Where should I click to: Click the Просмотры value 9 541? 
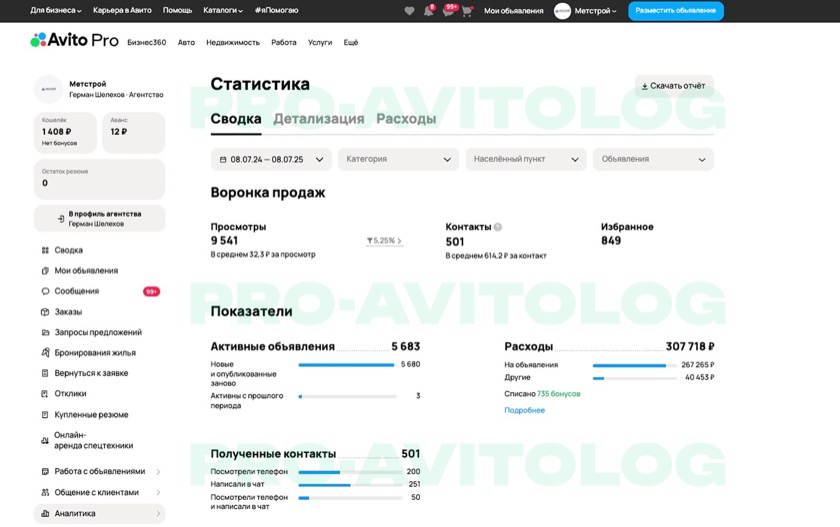pos(224,241)
